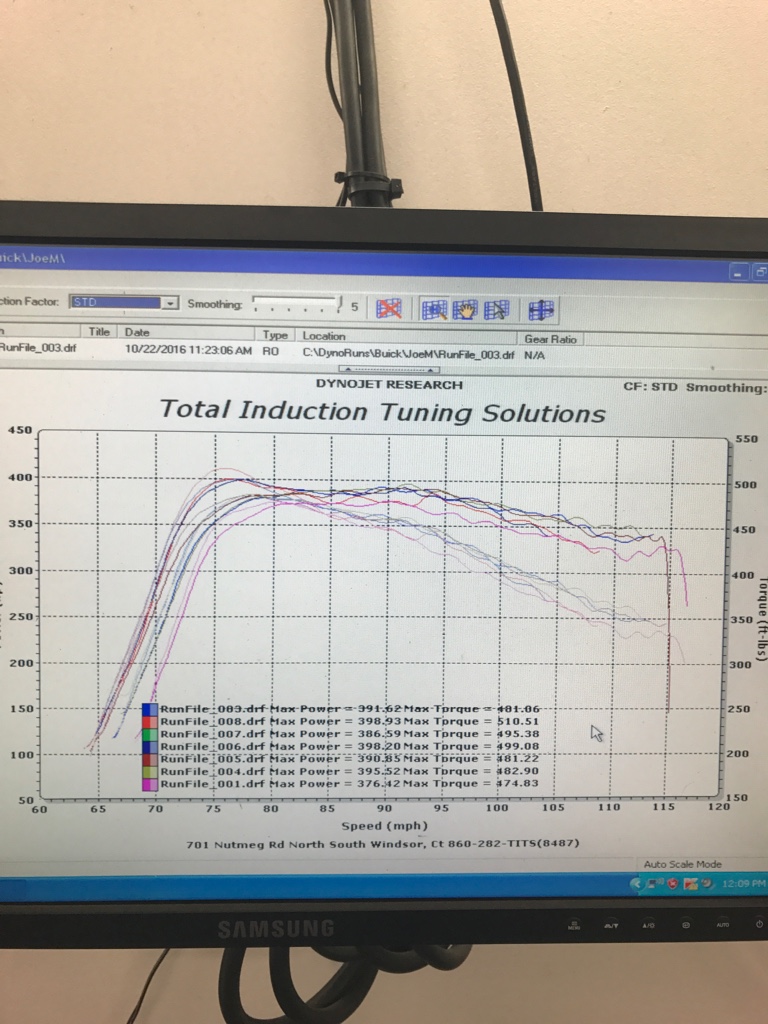
Task: Click the Type column header
Action: (x=275, y=335)
